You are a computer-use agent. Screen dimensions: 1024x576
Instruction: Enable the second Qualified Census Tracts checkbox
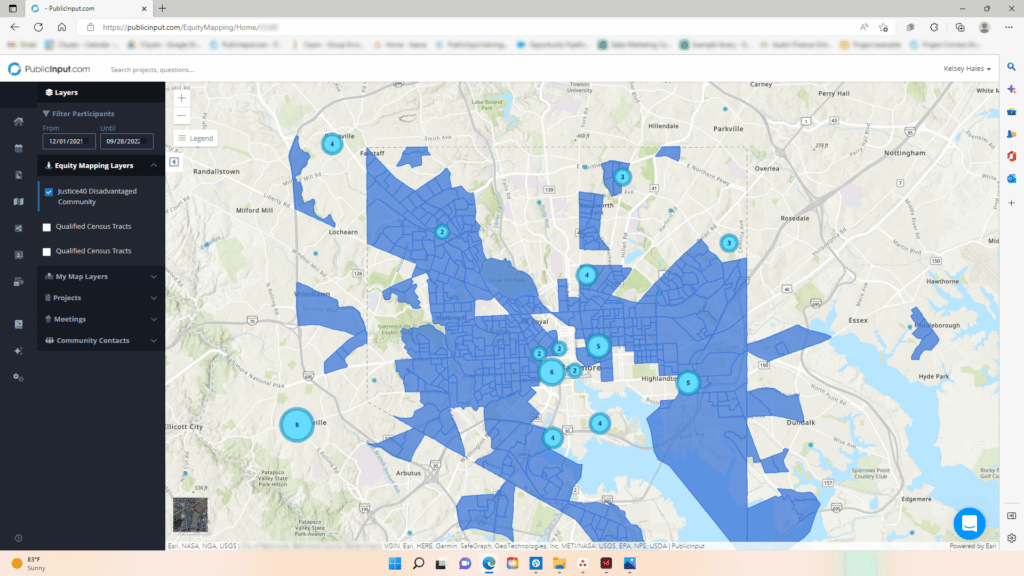(x=47, y=252)
